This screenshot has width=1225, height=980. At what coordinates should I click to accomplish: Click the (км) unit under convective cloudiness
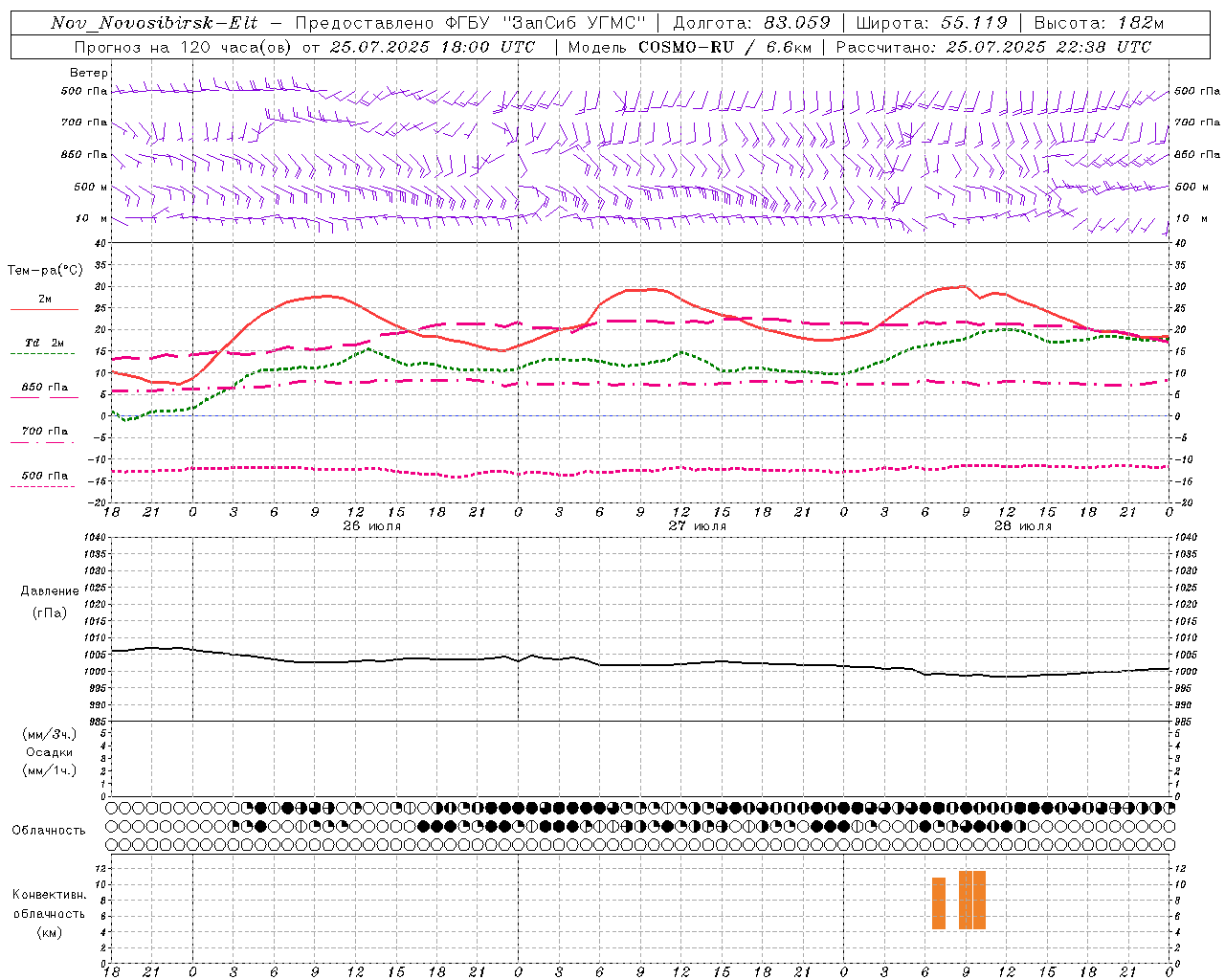point(49,932)
